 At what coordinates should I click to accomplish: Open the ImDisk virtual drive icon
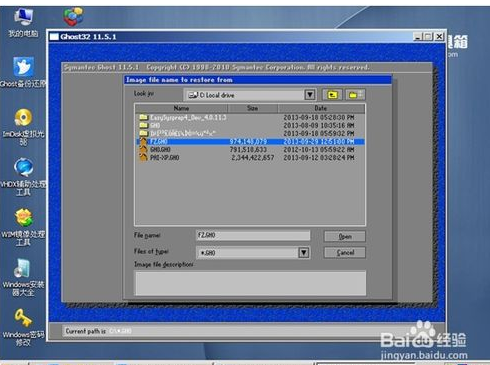[23, 127]
